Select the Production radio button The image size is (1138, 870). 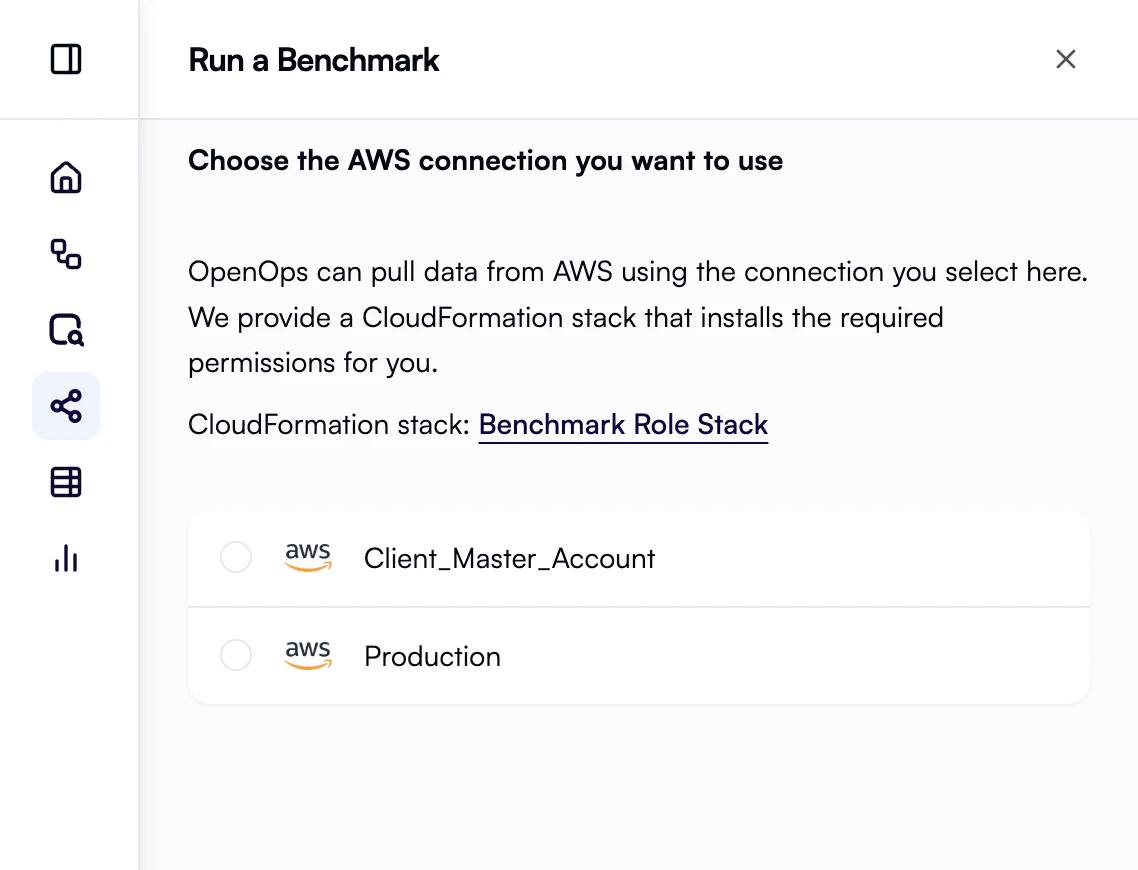(236, 655)
